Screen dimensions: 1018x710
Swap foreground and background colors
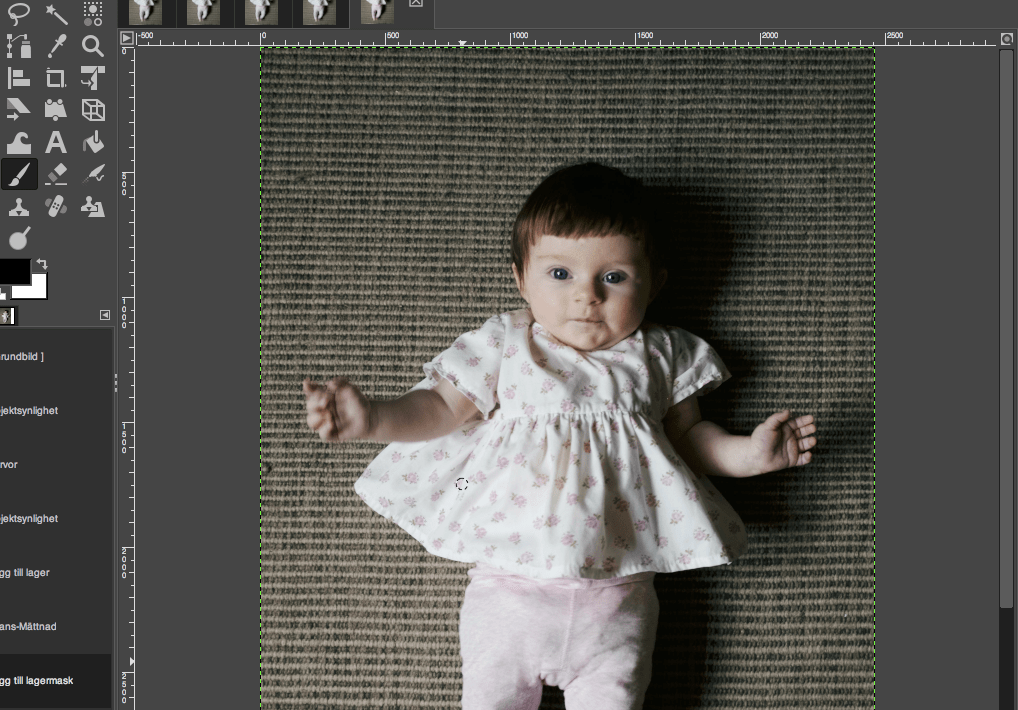[x=42, y=264]
